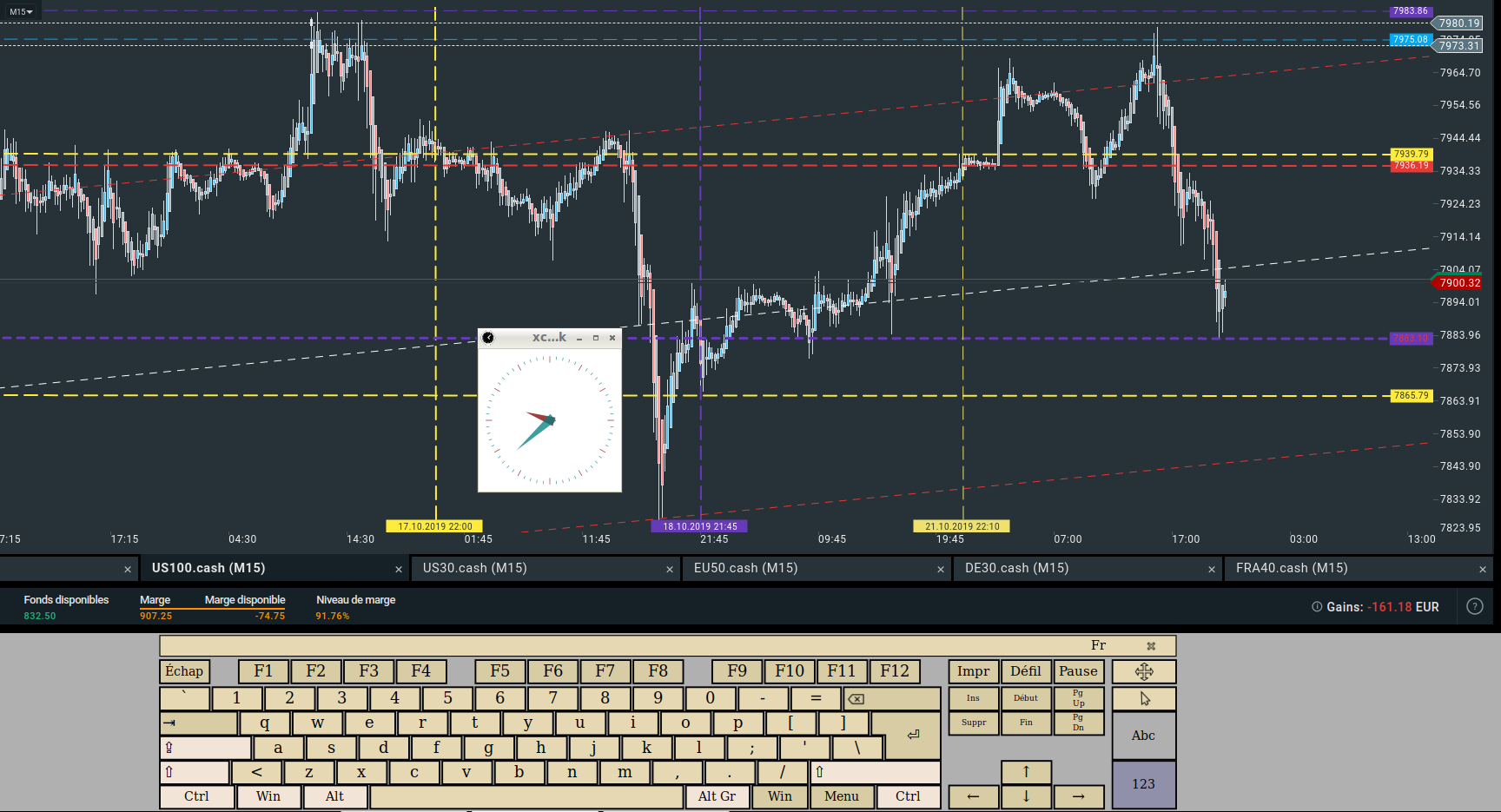Click the Tab key arrow icon
The image size is (1501, 812).
(170, 723)
